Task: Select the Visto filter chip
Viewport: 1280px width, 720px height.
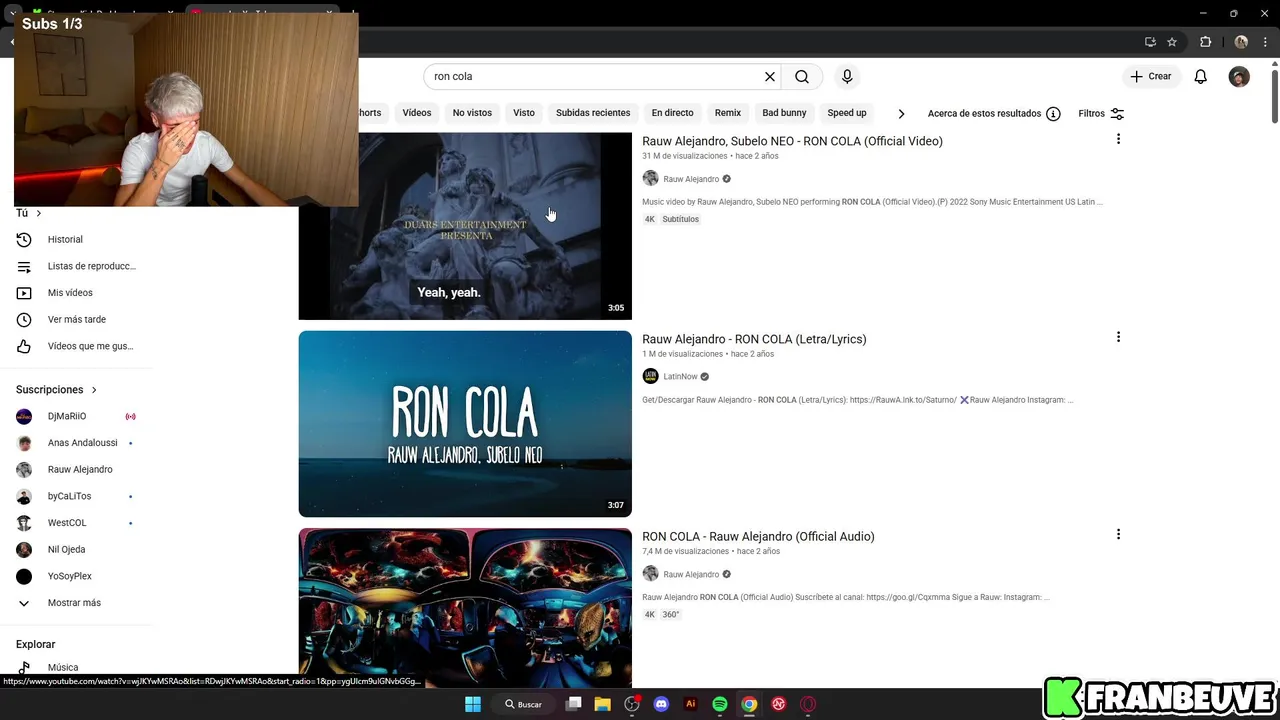Action: pos(524,113)
